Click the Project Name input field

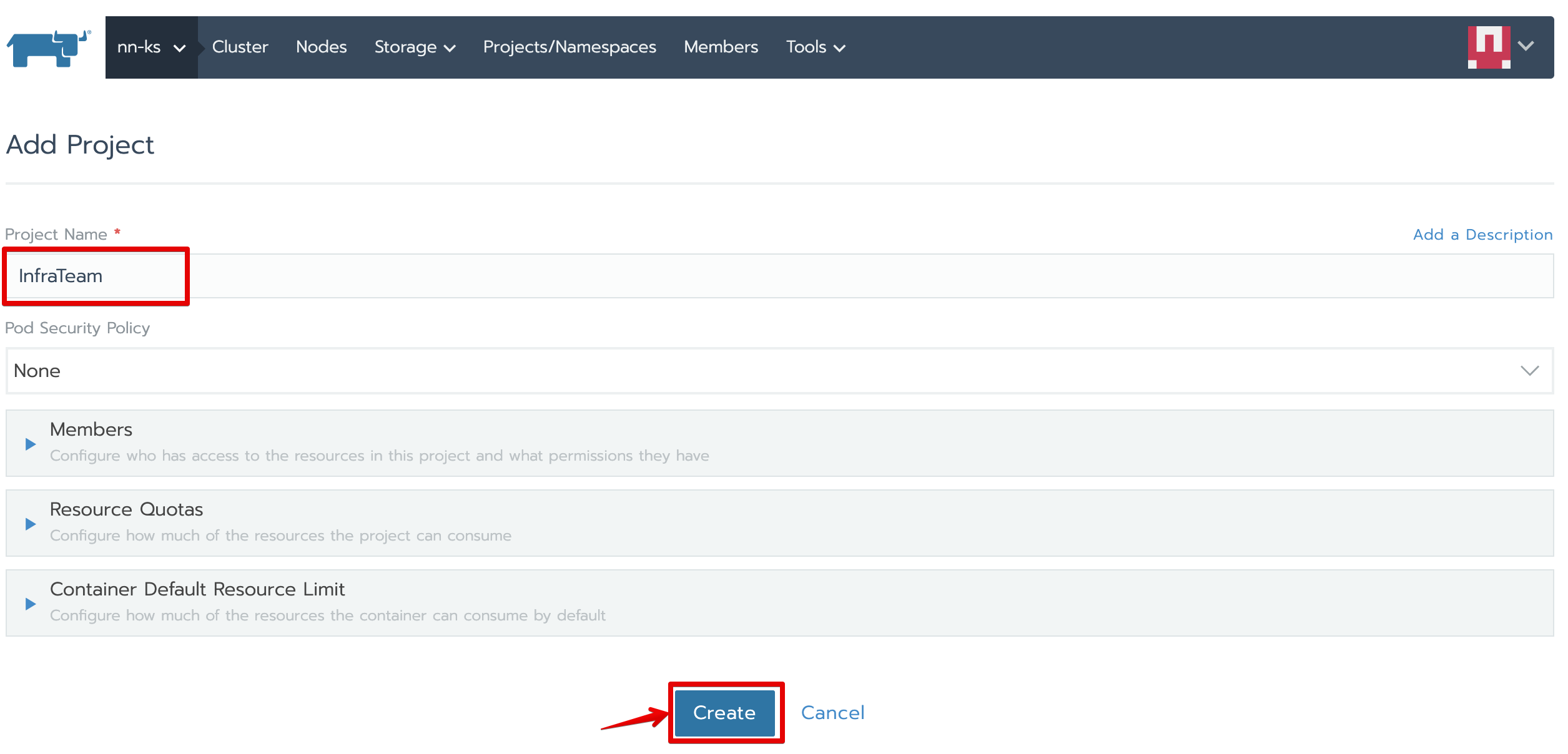pos(779,276)
